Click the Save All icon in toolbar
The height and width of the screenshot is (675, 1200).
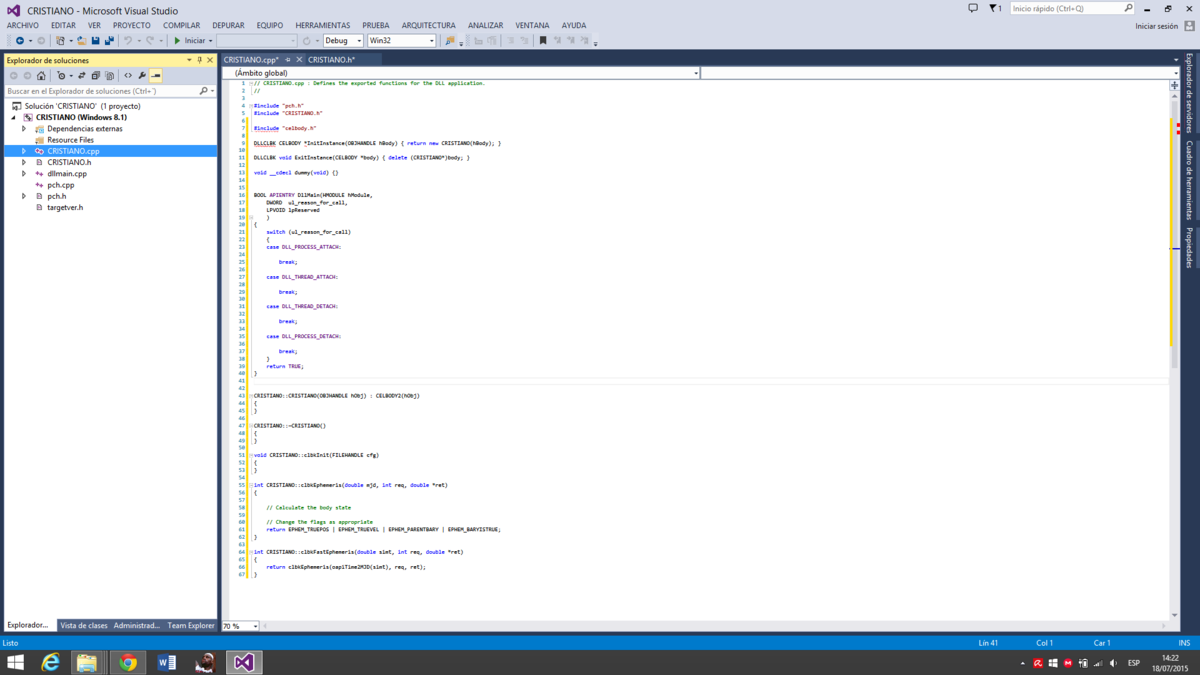click(109, 41)
